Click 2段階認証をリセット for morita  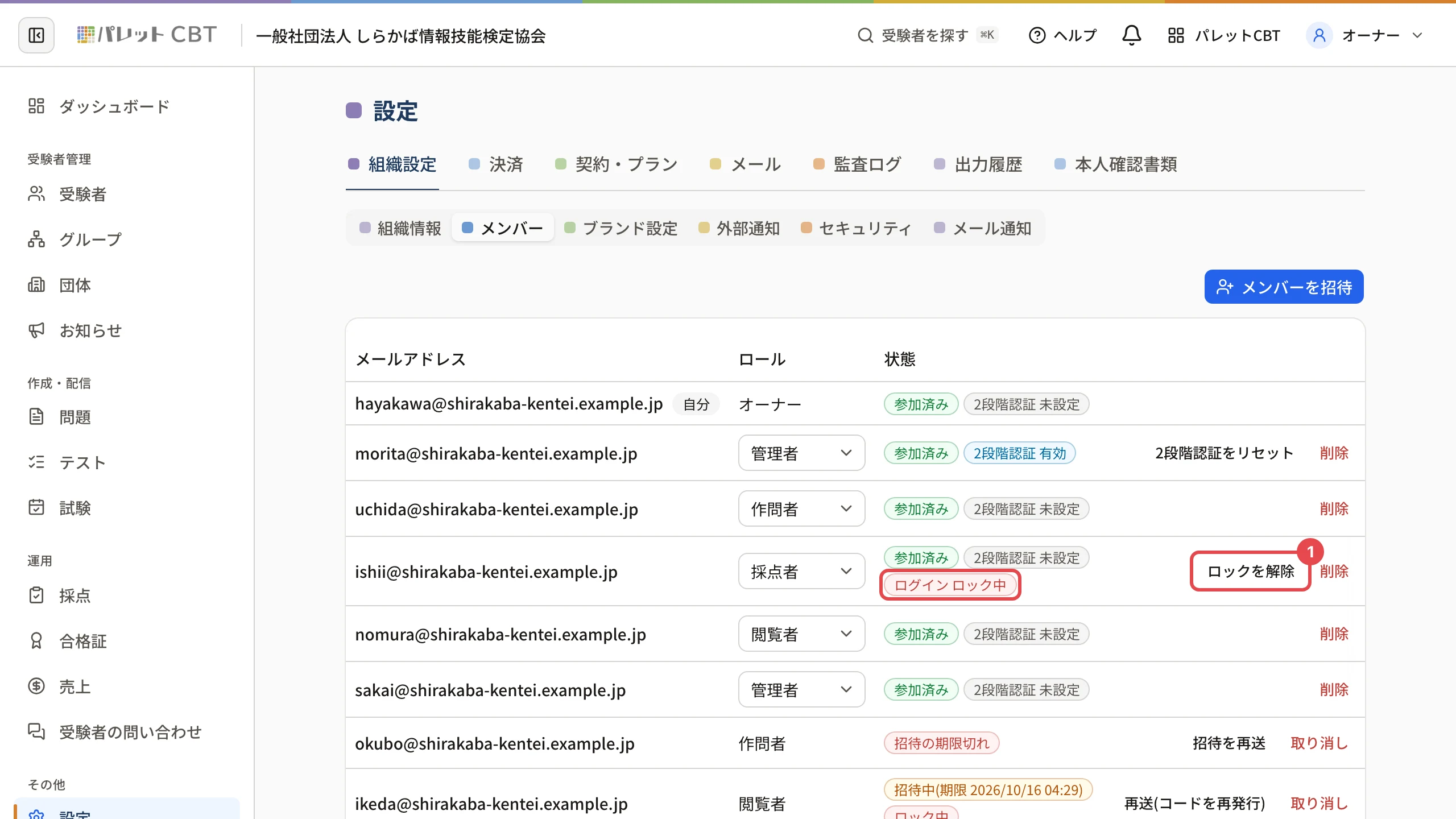1225,453
